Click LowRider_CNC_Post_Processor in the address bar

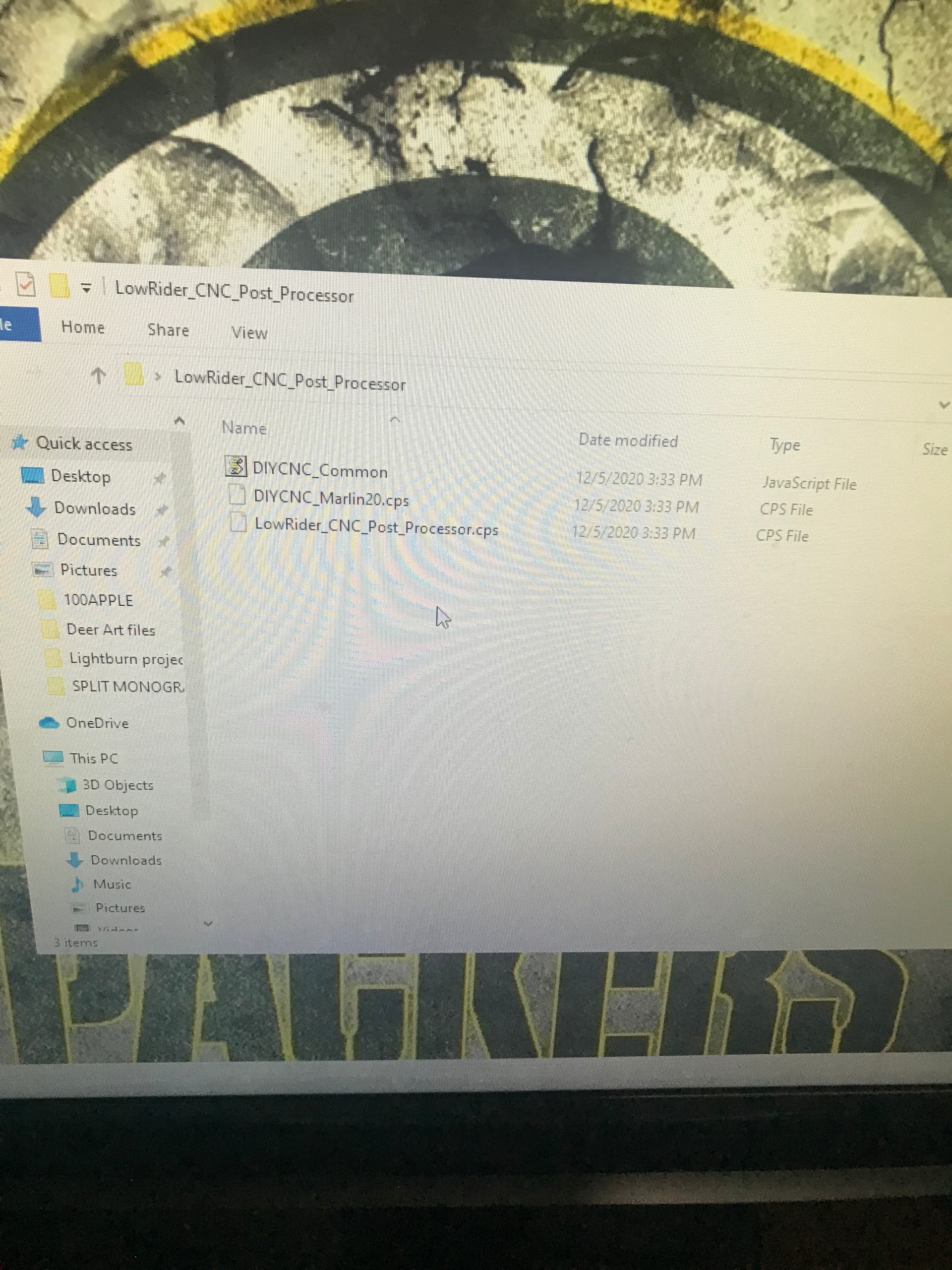point(290,381)
